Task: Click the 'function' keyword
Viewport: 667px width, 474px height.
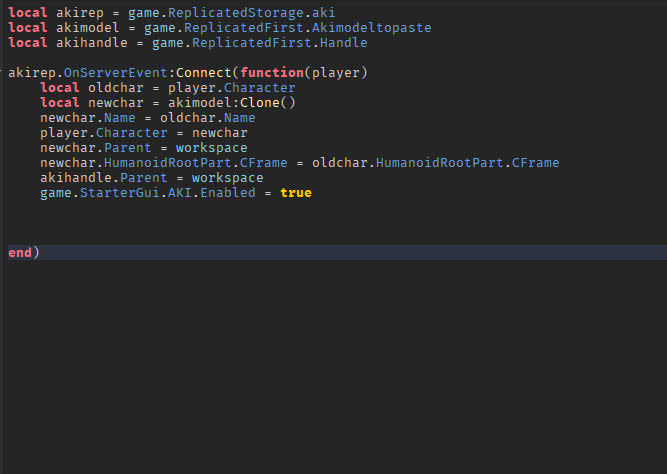Action: (x=272, y=73)
